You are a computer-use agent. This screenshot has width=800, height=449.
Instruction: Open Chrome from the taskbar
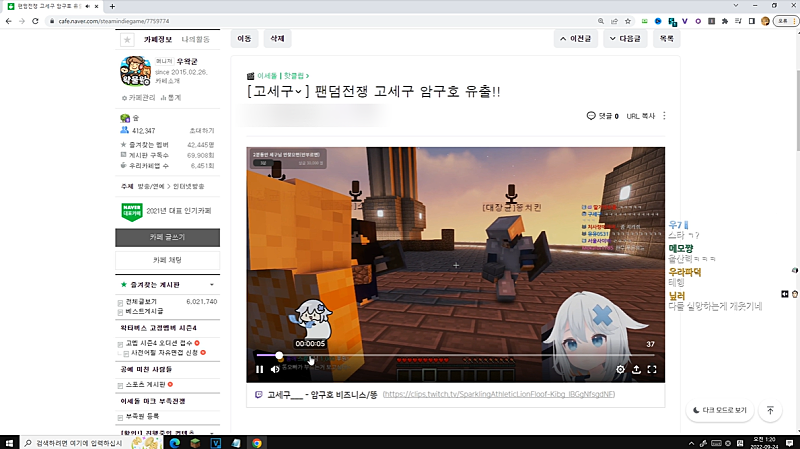[257, 443]
